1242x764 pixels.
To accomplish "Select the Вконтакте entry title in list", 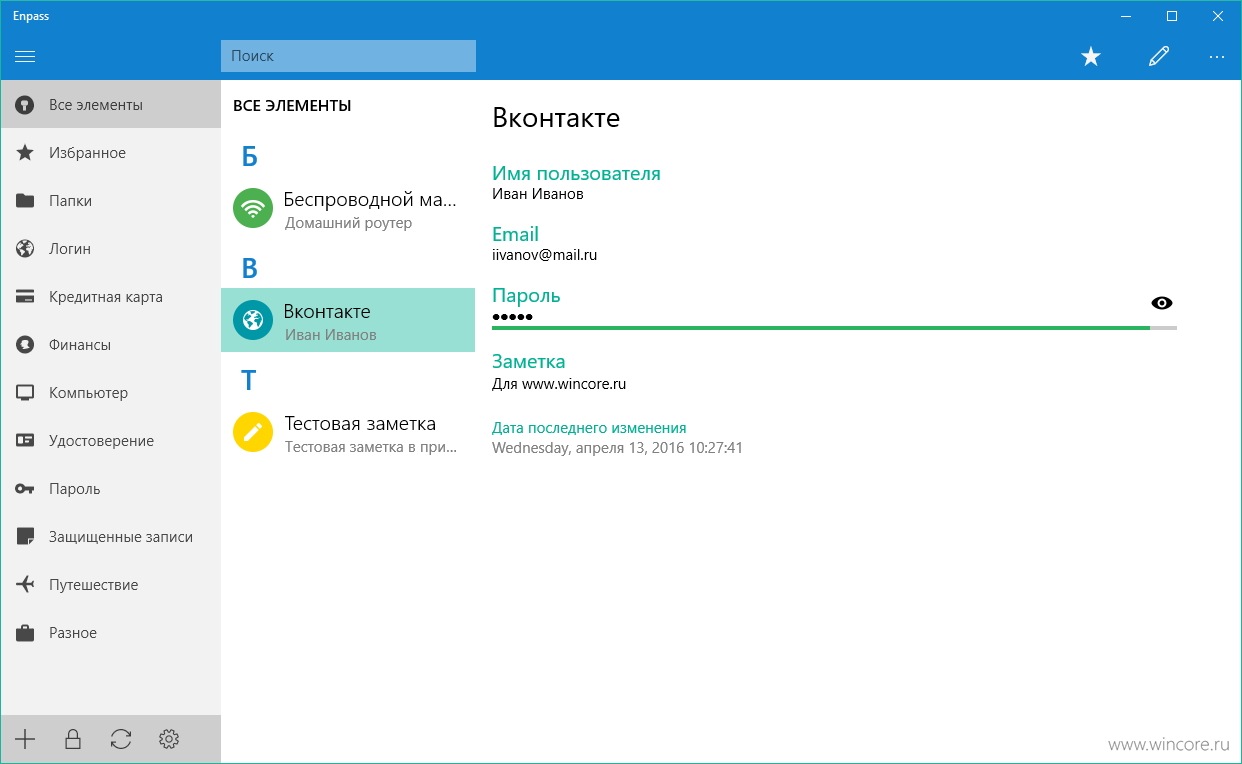I will click(x=327, y=311).
